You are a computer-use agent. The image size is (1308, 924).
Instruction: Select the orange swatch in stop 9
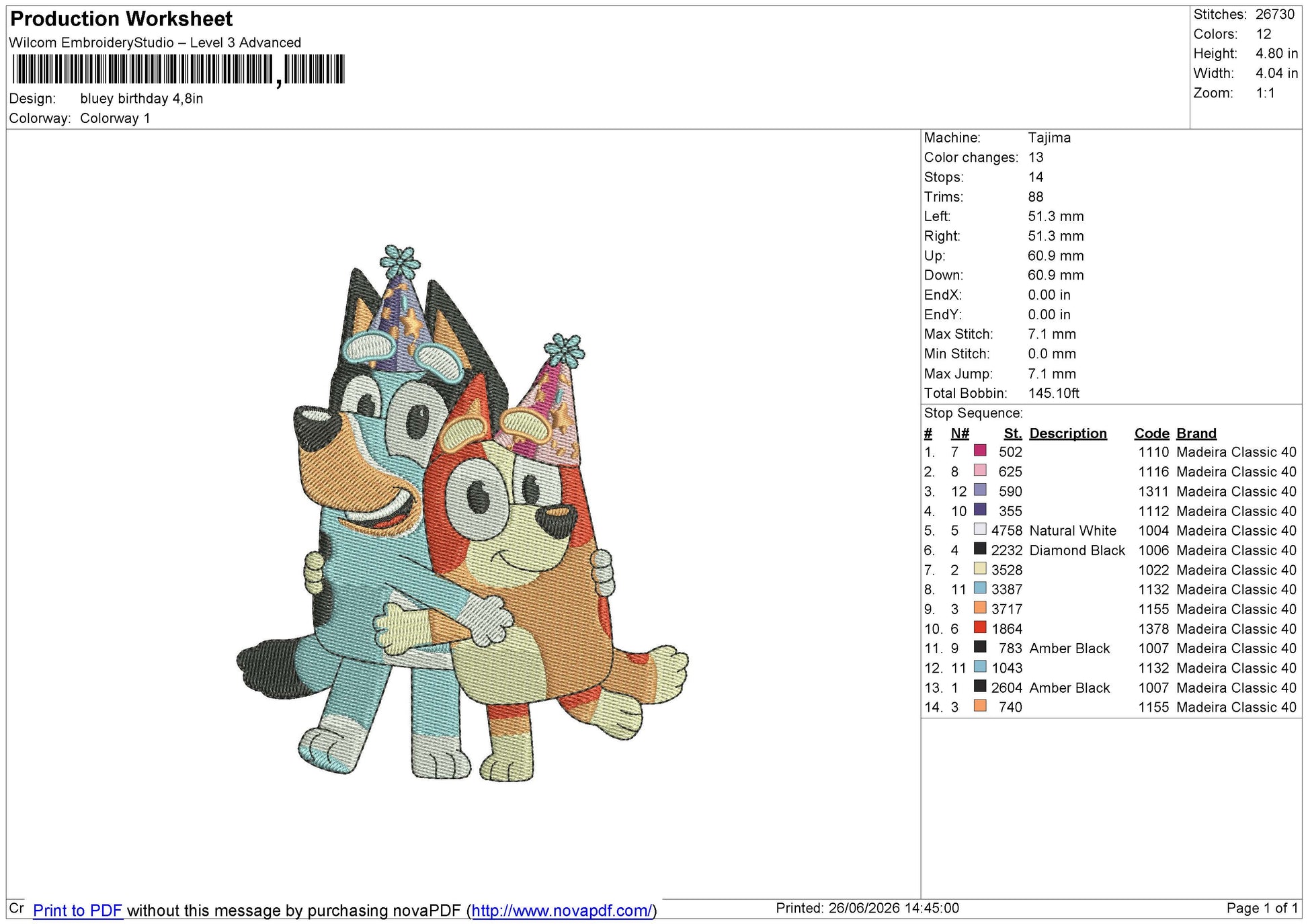point(980,608)
